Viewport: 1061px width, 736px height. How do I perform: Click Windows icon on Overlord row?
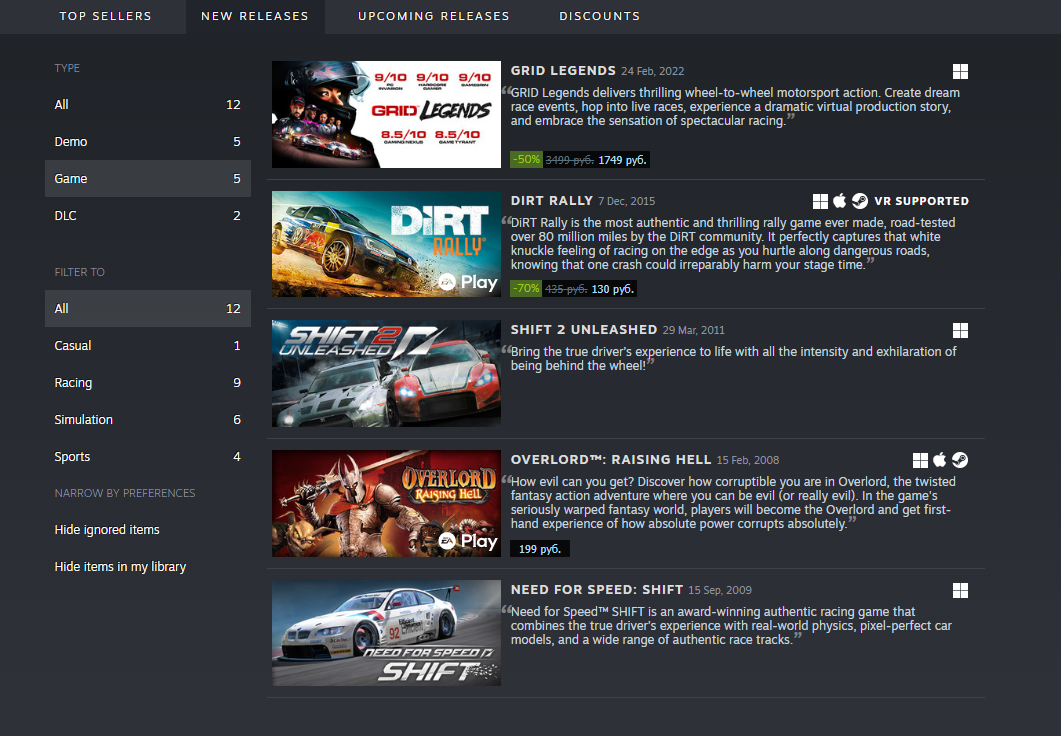(x=920, y=460)
